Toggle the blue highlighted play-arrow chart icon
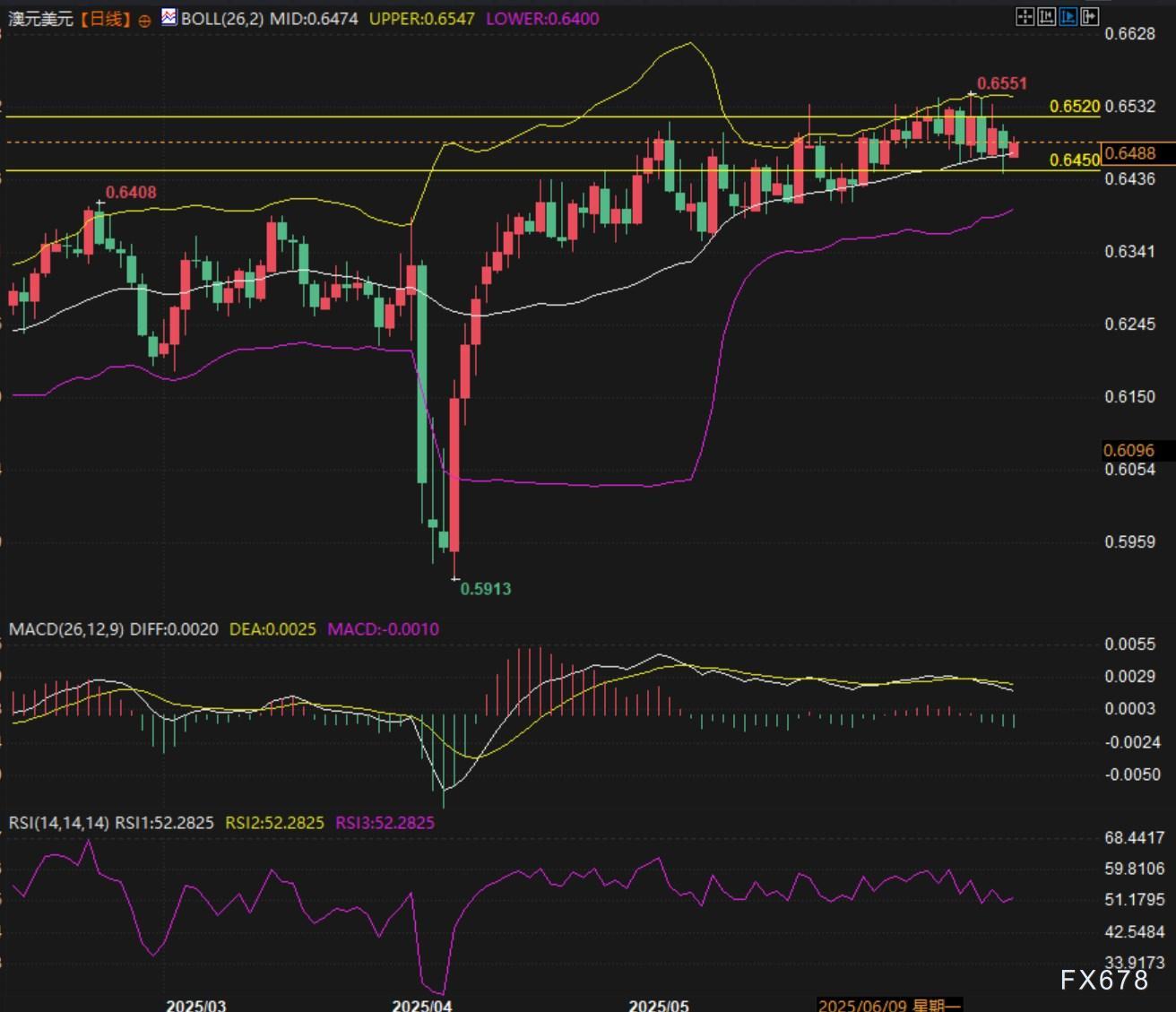This screenshot has height=1012, width=1176. [1068, 16]
